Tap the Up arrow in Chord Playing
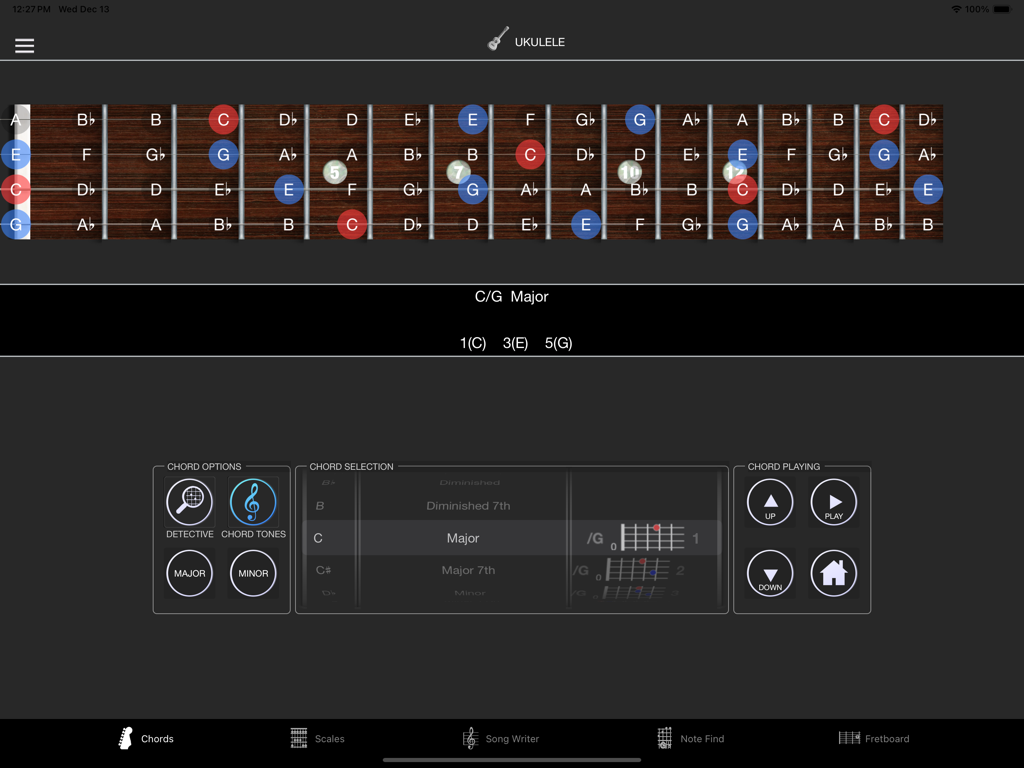1024x768 pixels. tap(769, 502)
